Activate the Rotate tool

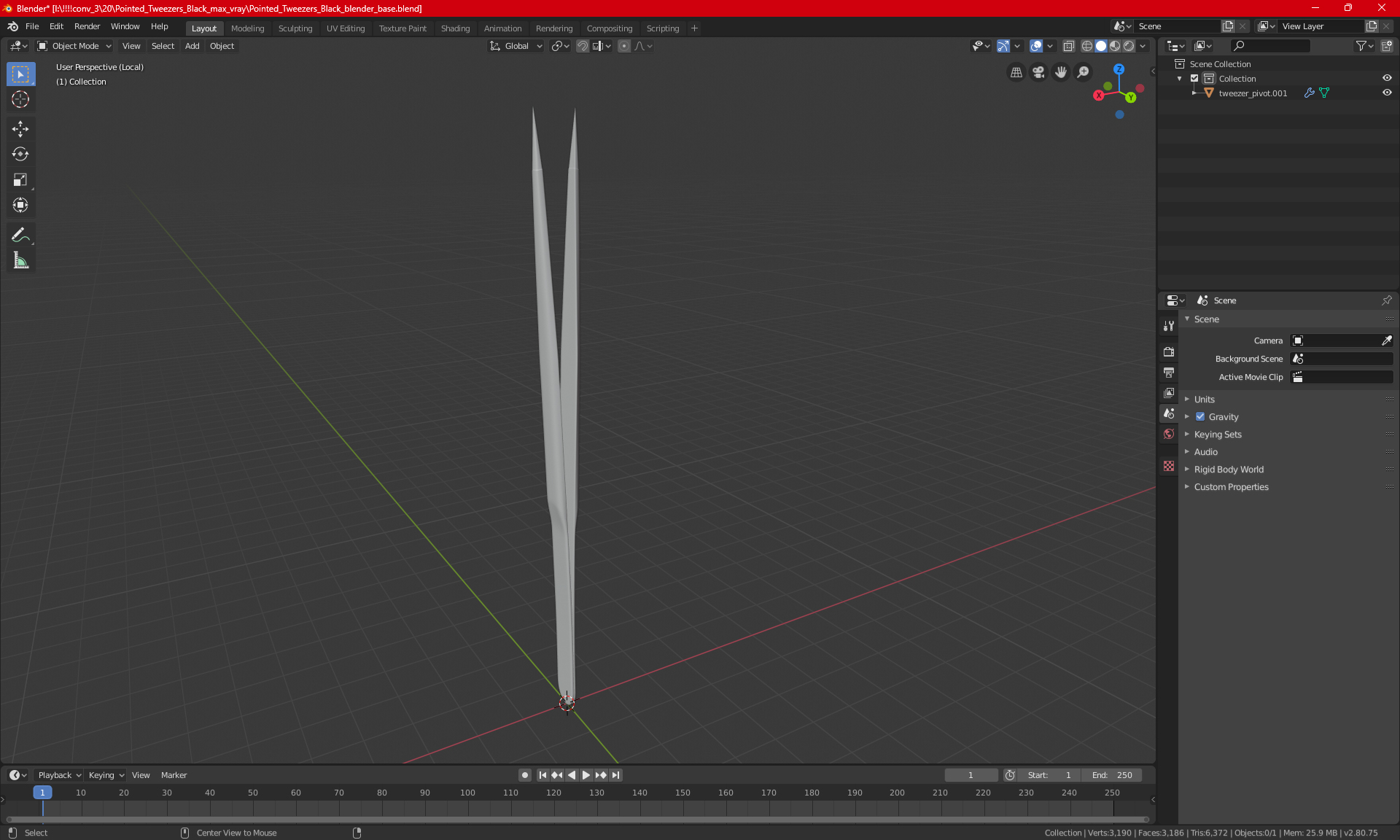pos(20,154)
